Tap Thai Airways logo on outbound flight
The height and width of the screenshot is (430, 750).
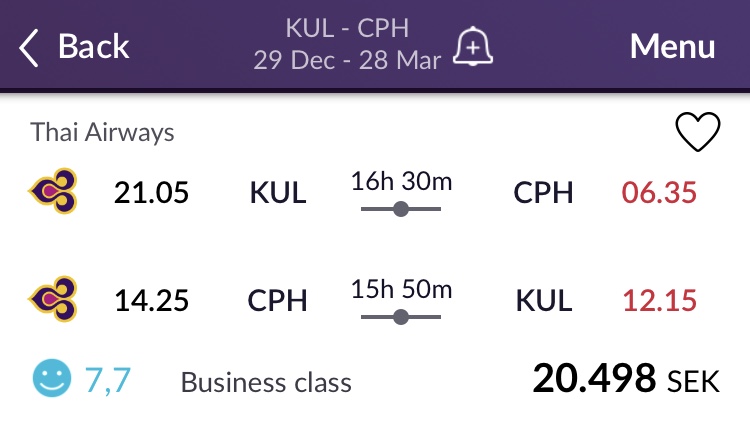pyautogui.click(x=53, y=191)
